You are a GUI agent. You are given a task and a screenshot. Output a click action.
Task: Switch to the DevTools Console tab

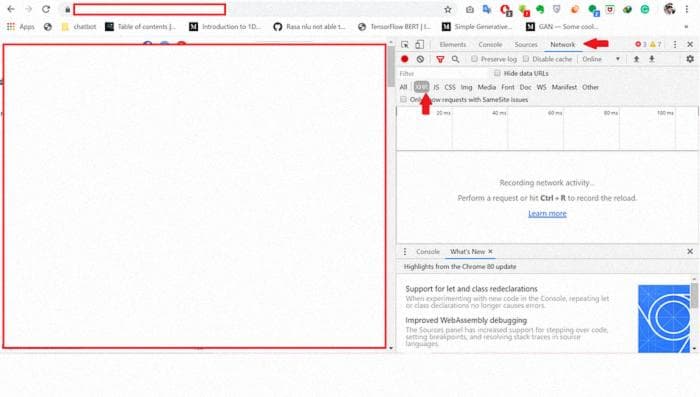(490, 45)
